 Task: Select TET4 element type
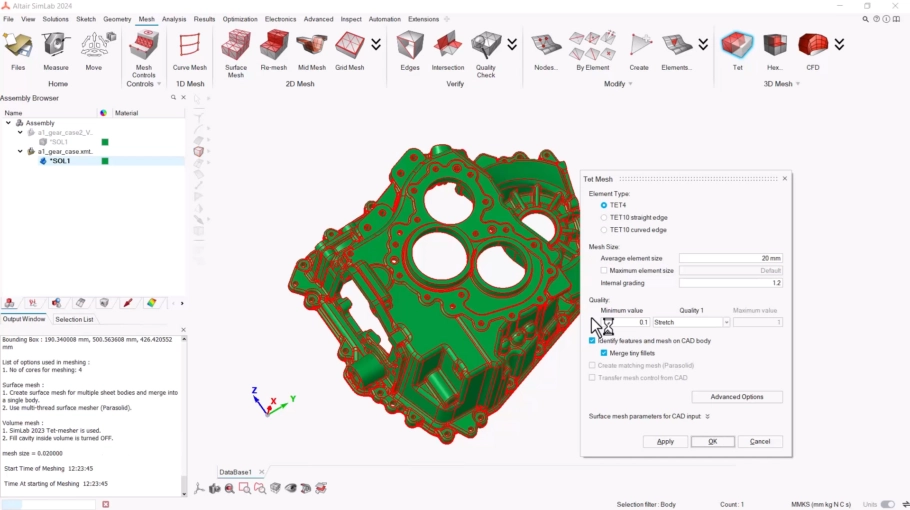tap(604, 205)
